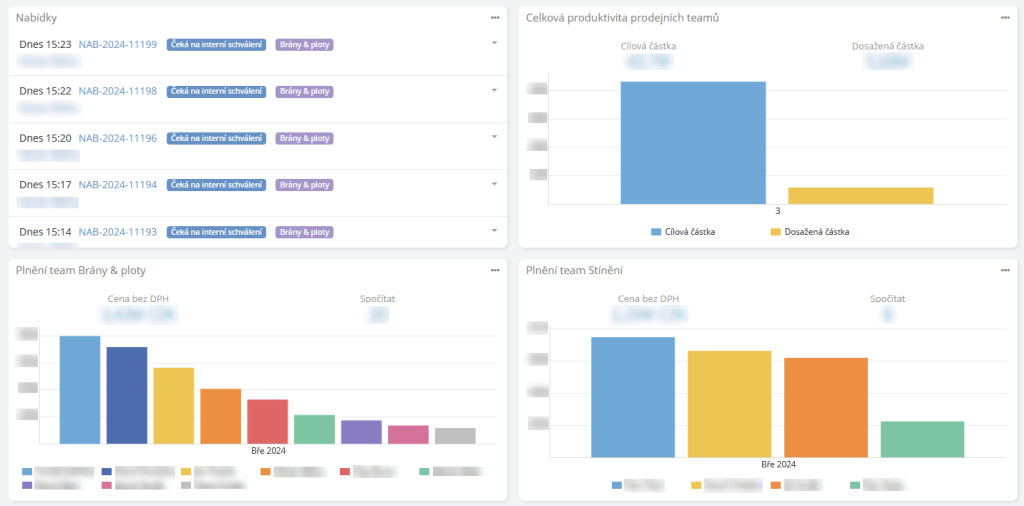Open three-dot menu of Plnění team Stínění

click(1005, 270)
